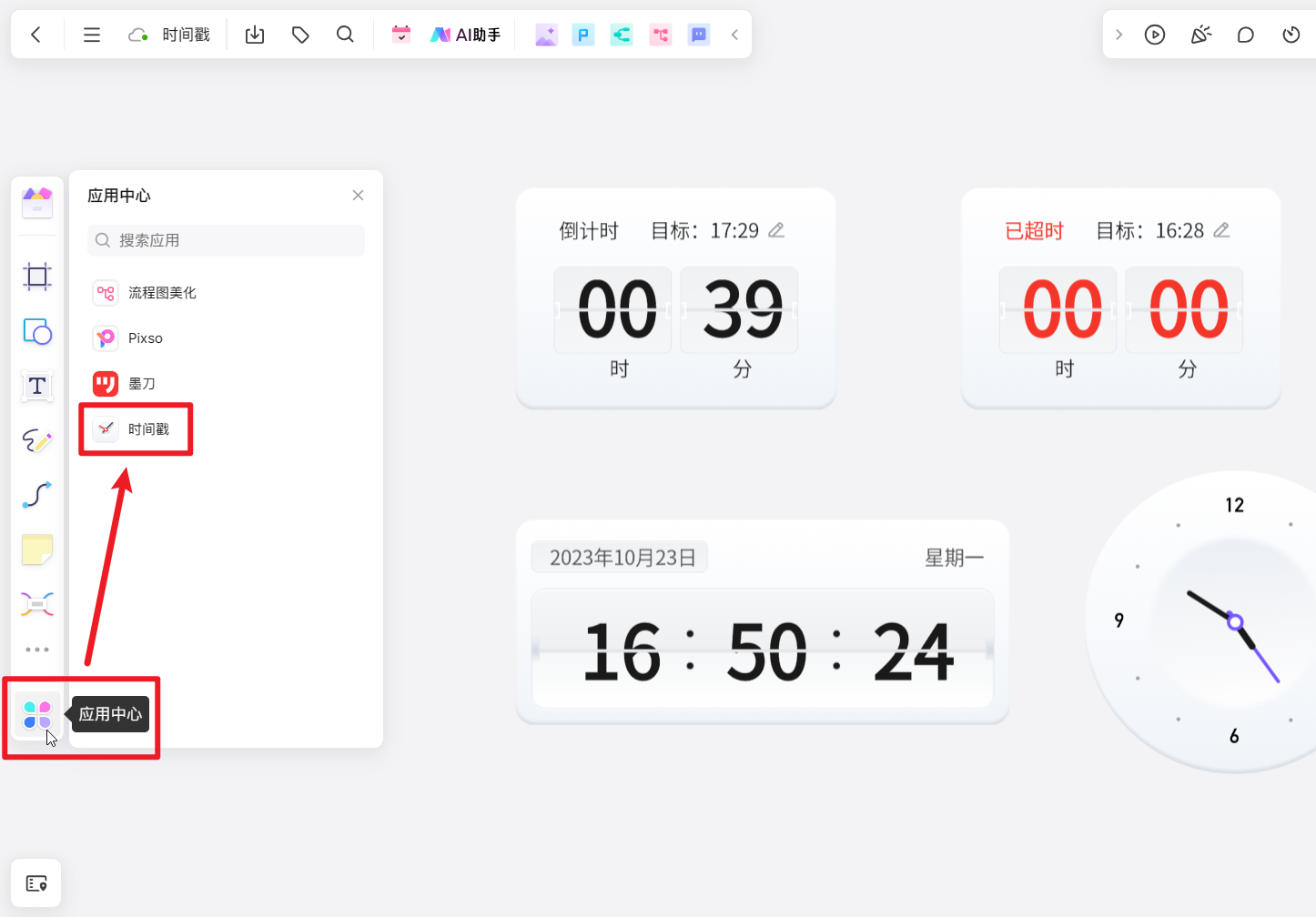Select the connector line tool
Screen dimensions: 1316x917
(x=37, y=495)
